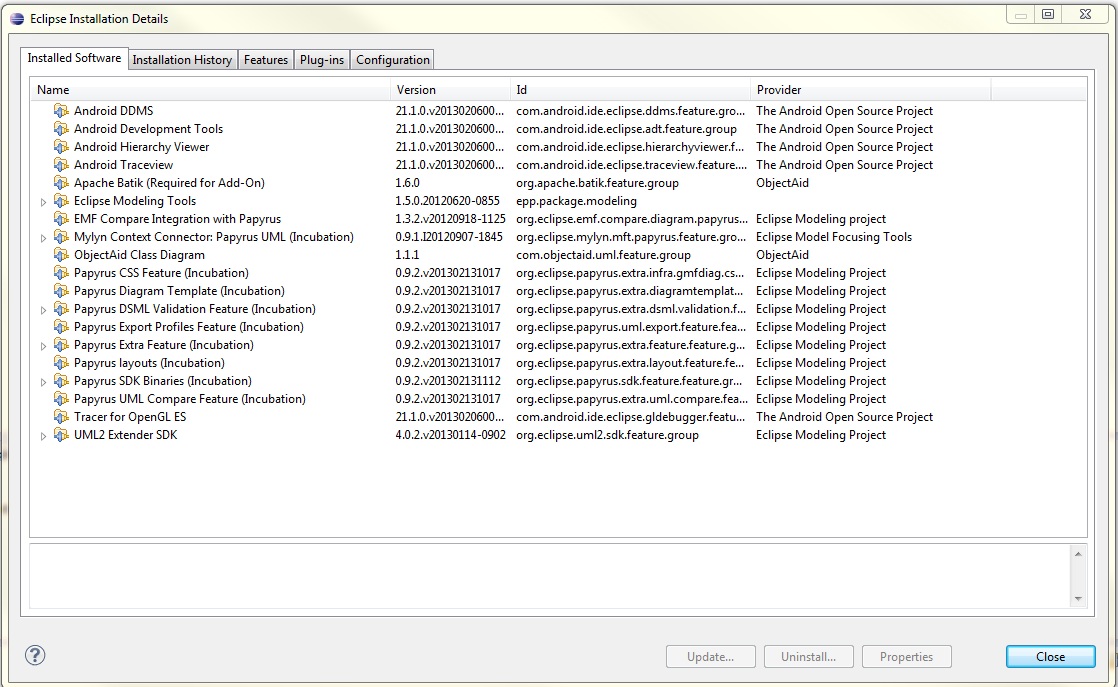Click the Android DDMS feature icon

pyautogui.click(x=61, y=110)
